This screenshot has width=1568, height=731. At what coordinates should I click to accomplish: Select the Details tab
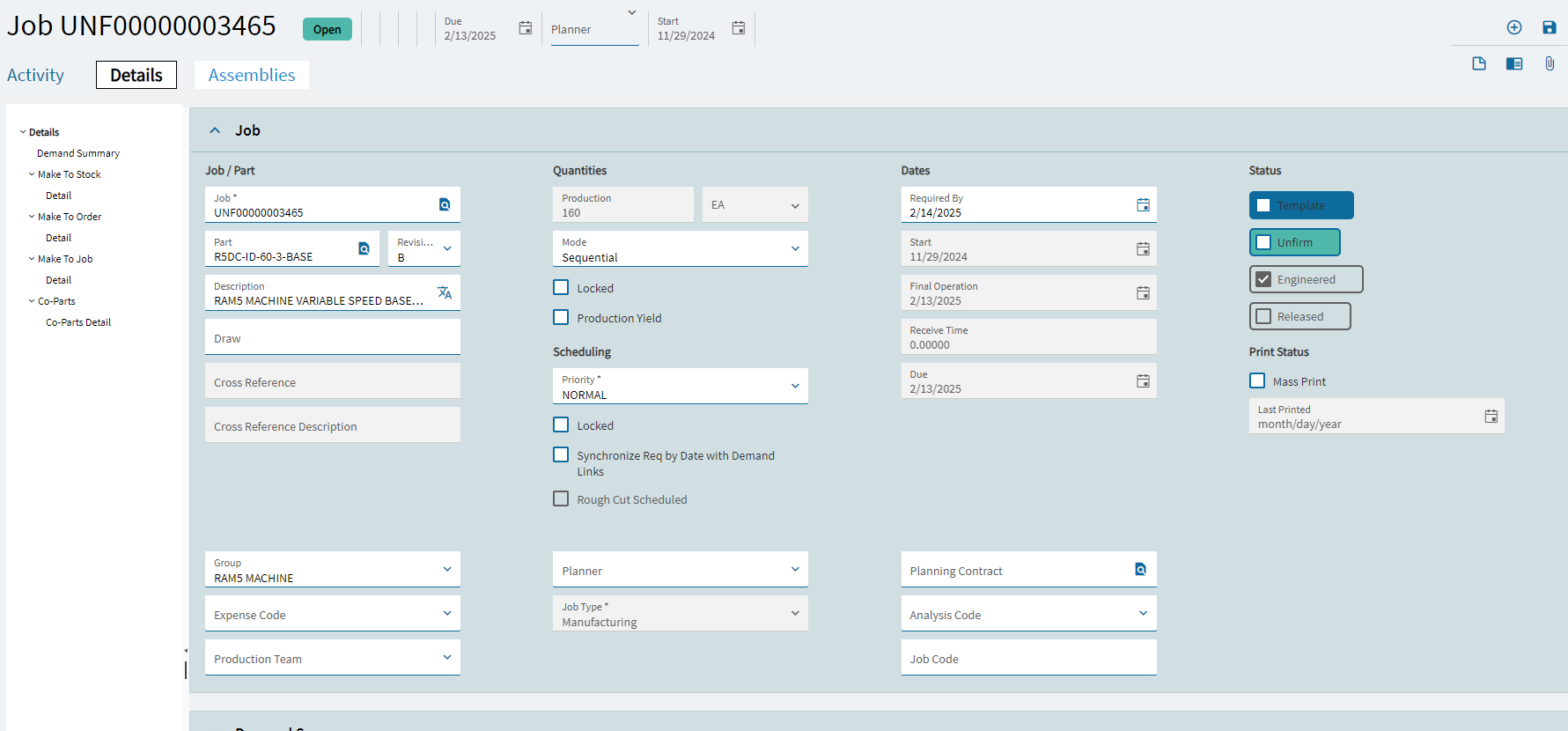(x=136, y=75)
